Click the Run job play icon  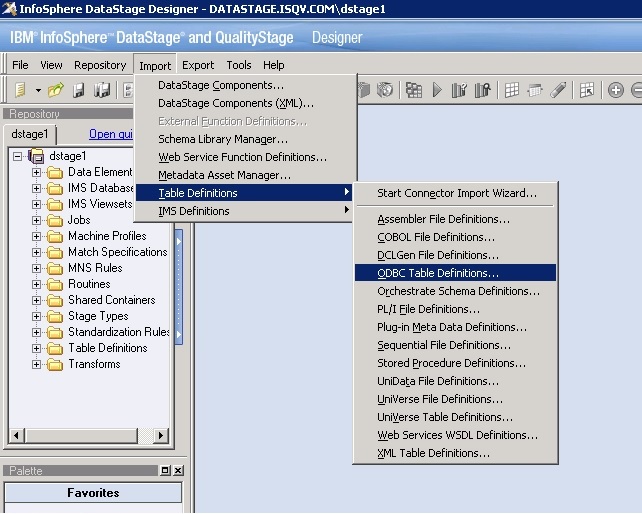tap(437, 90)
